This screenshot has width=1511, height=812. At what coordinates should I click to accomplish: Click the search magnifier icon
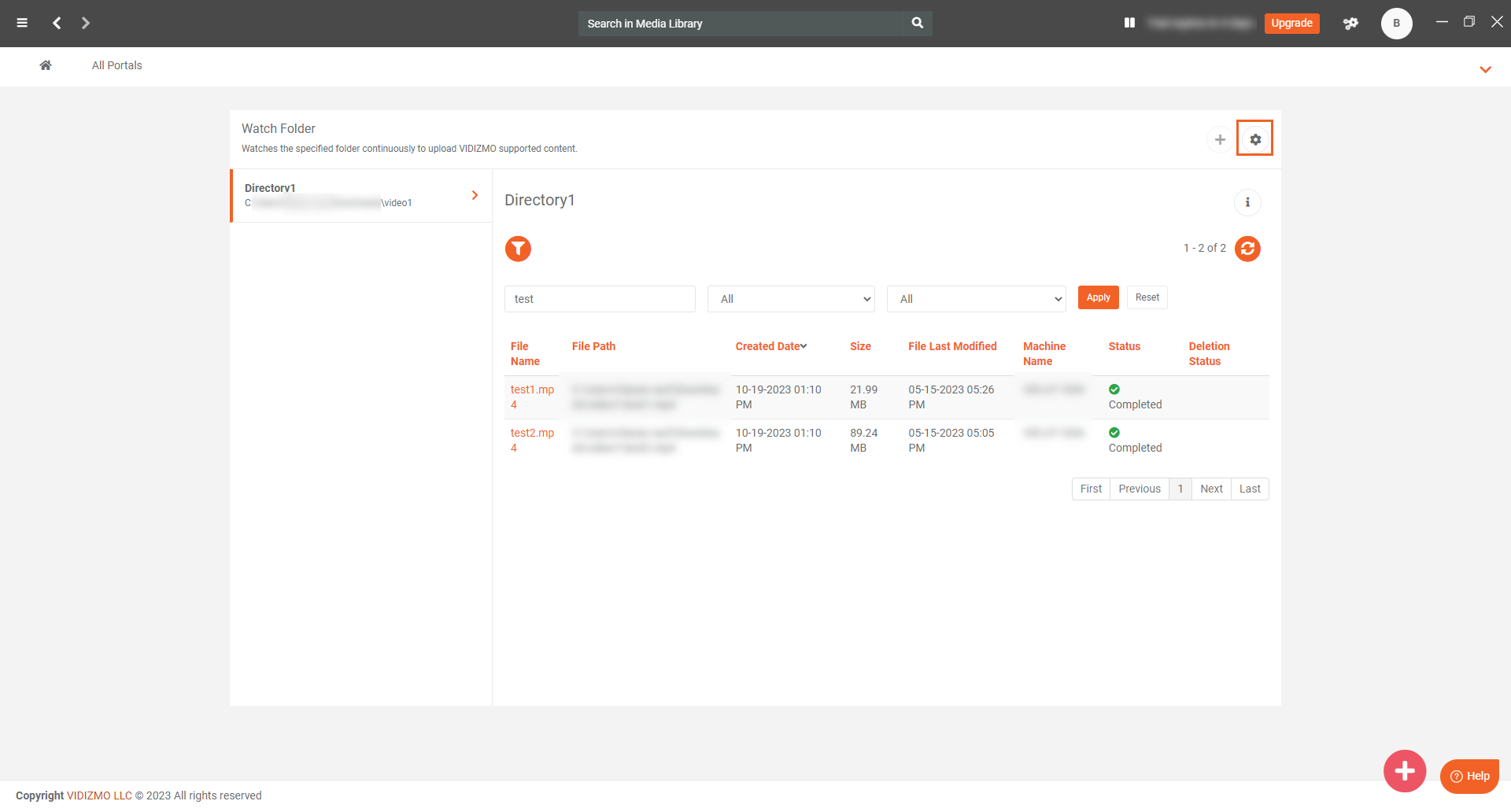(918, 23)
